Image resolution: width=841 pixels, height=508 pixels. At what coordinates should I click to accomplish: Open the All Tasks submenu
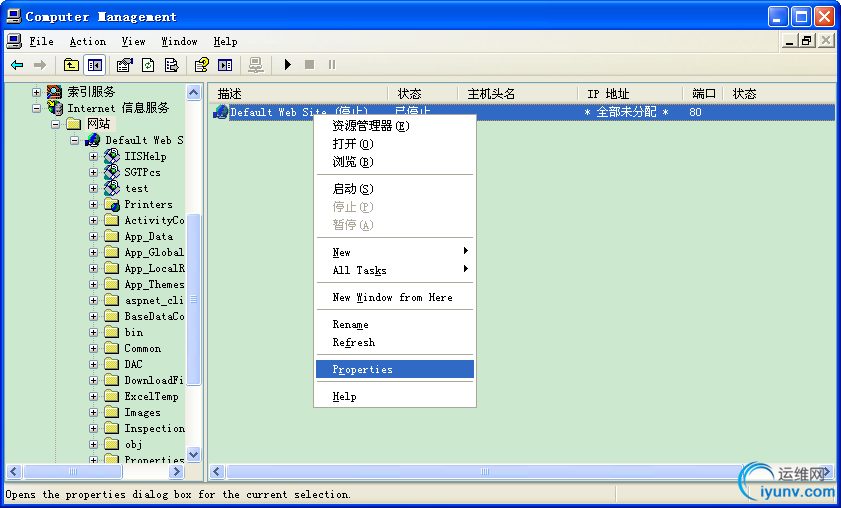395,270
